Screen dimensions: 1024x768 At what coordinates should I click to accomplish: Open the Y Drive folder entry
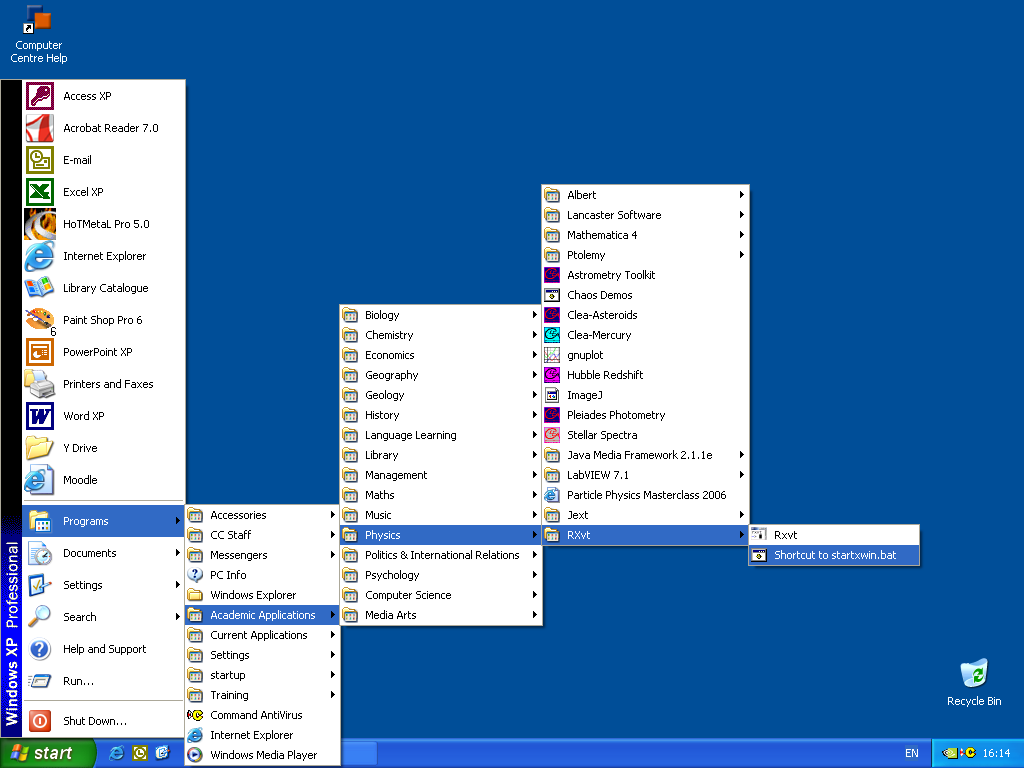(103, 448)
